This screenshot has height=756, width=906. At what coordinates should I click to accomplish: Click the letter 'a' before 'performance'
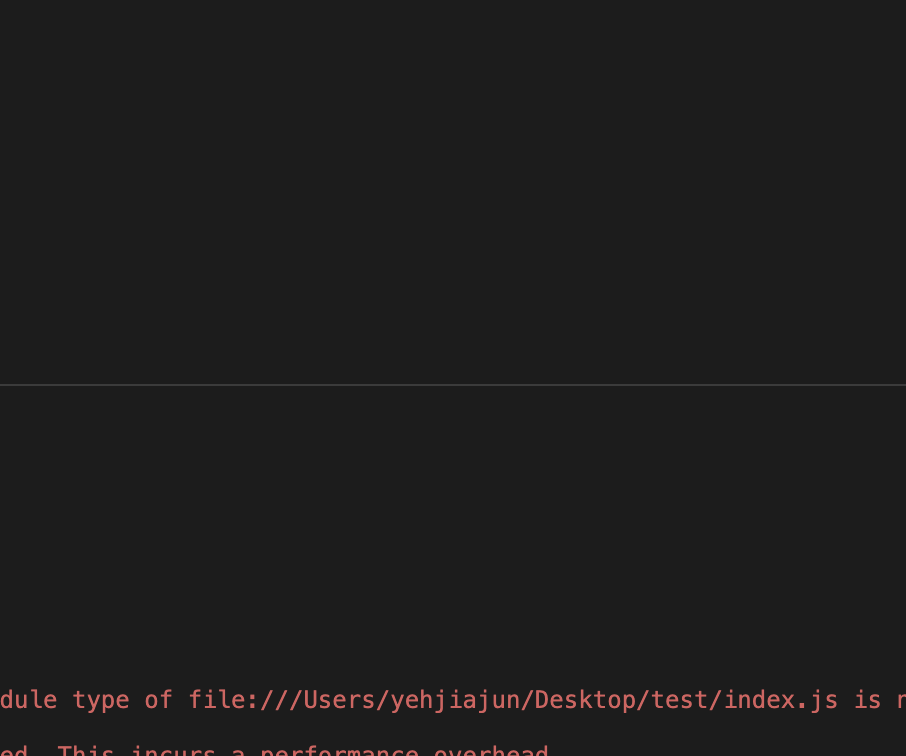tap(239, 751)
